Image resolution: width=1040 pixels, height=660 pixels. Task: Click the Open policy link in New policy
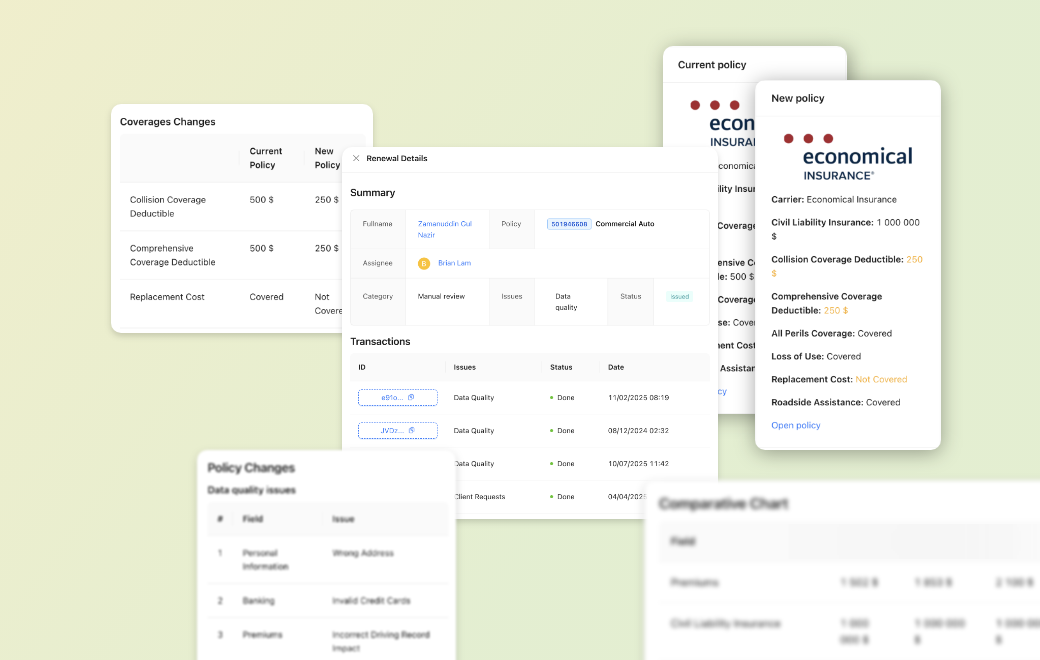796,425
